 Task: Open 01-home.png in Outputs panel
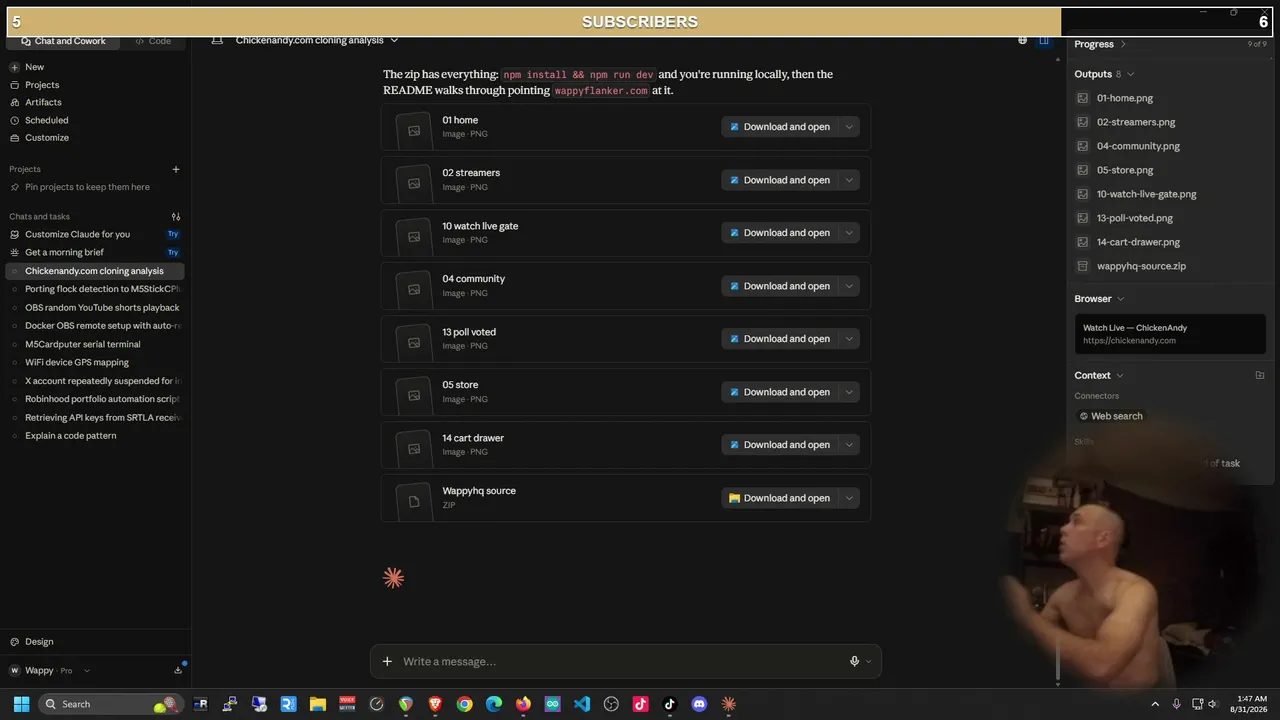[x=1125, y=98]
